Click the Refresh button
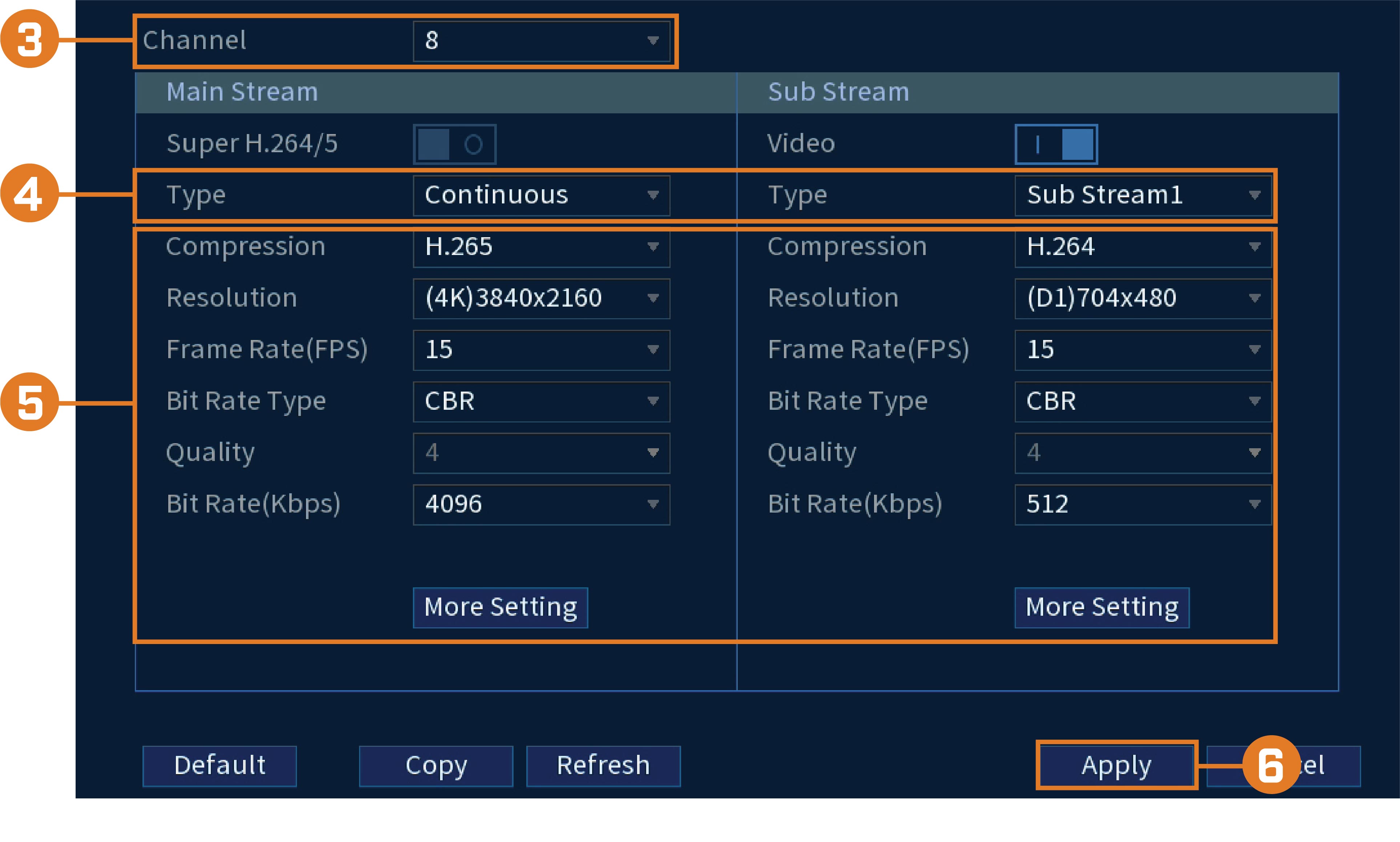1400x842 pixels. 603,766
